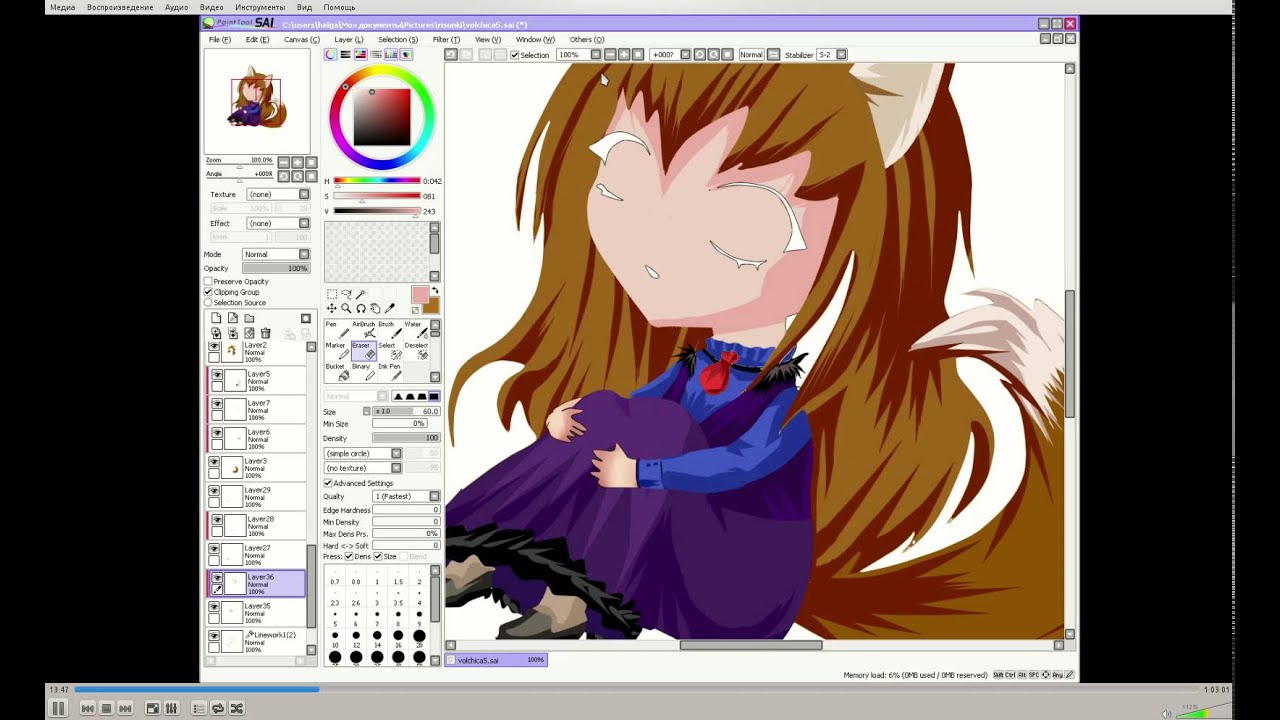
Task: Open the Stabilizer dropdown
Action: click(x=830, y=55)
